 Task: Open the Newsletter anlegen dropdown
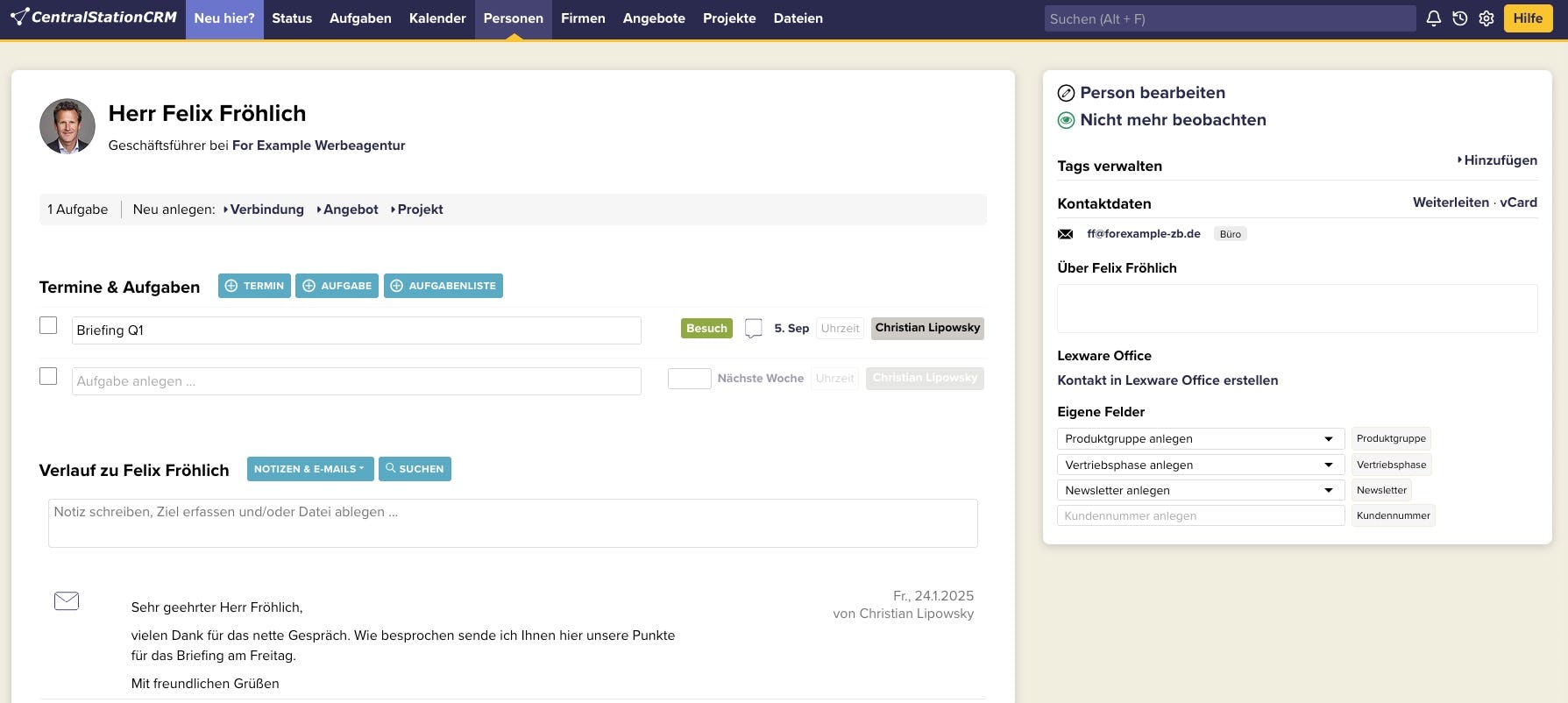[x=1201, y=490]
